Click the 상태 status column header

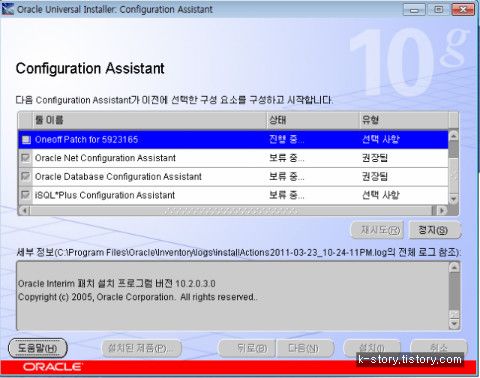tap(313, 120)
